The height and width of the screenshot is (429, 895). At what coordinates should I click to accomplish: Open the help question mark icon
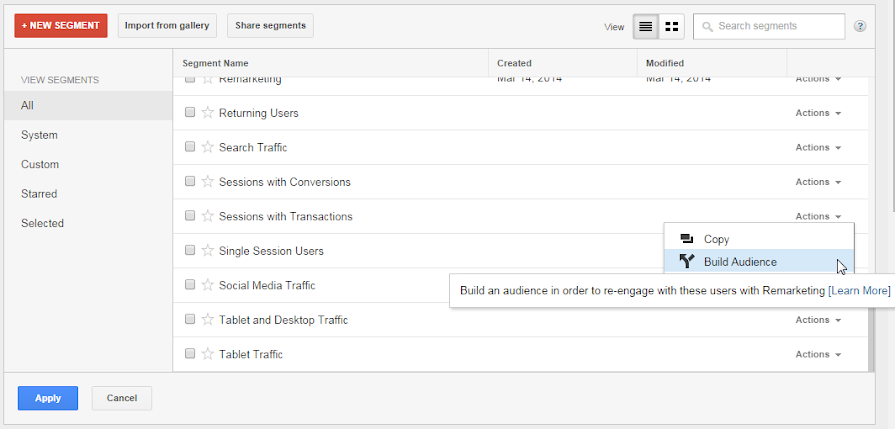tap(860, 26)
